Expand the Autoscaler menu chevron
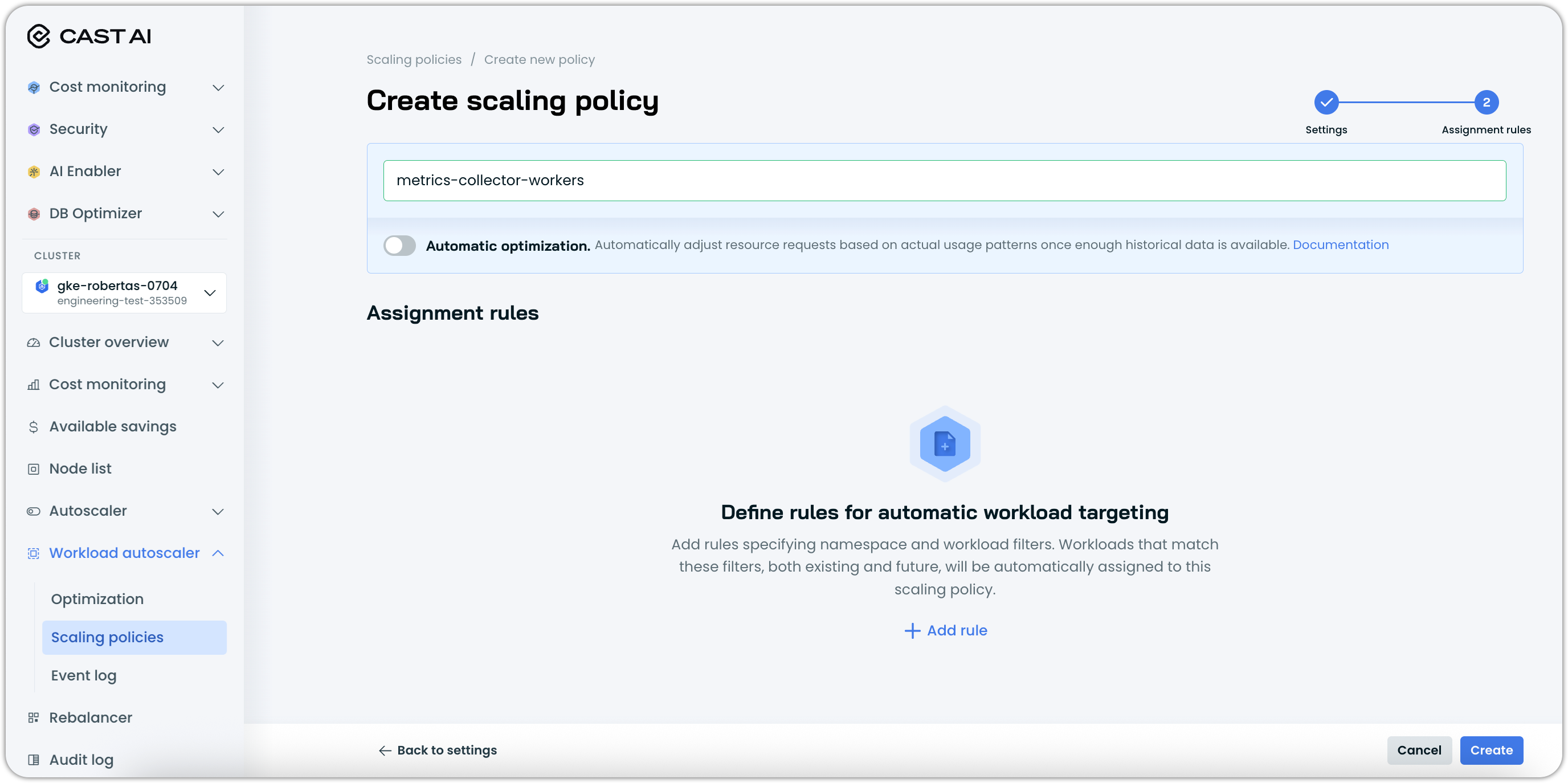The height and width of the screenshot is (783, 1568). 218,511
